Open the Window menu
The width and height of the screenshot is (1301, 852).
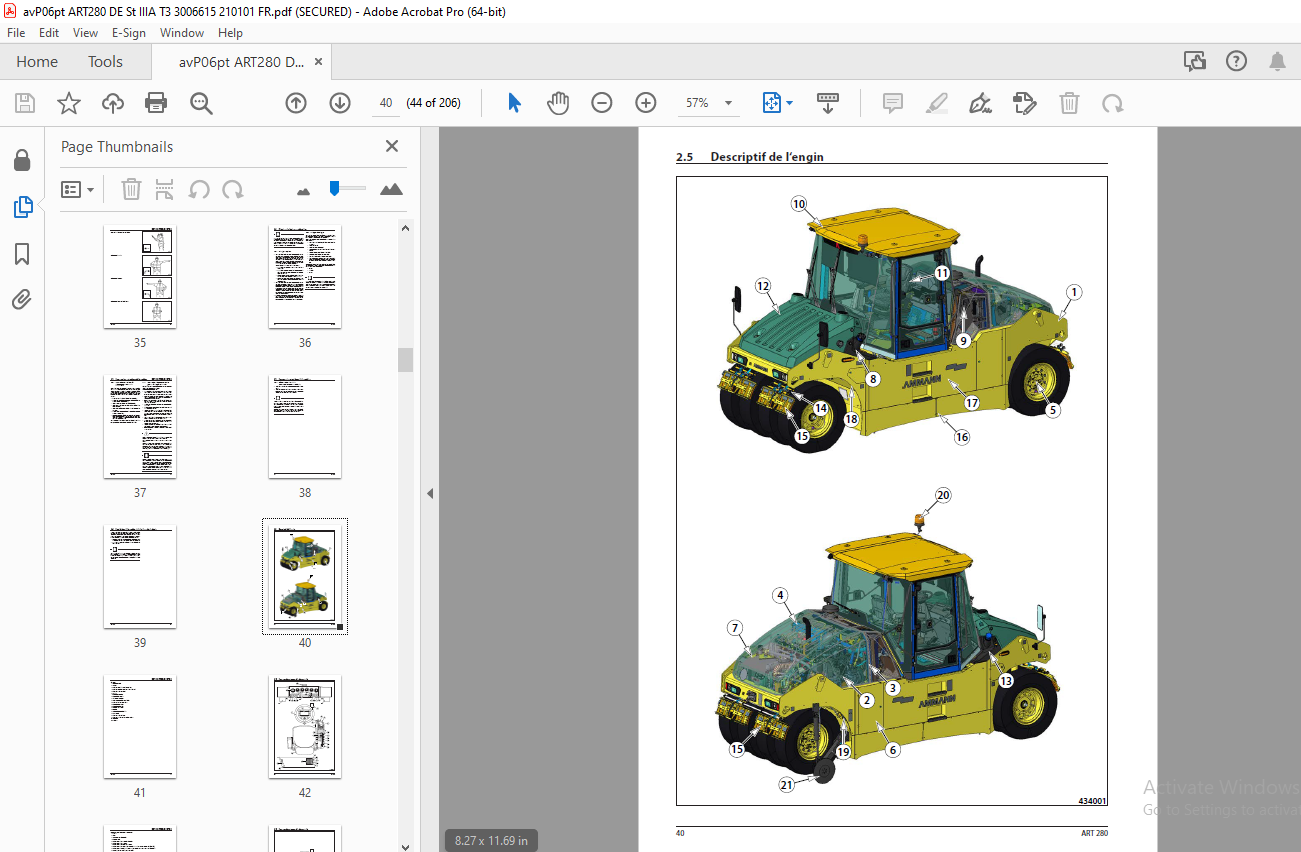pyautogui.click(x=182, y=33)
